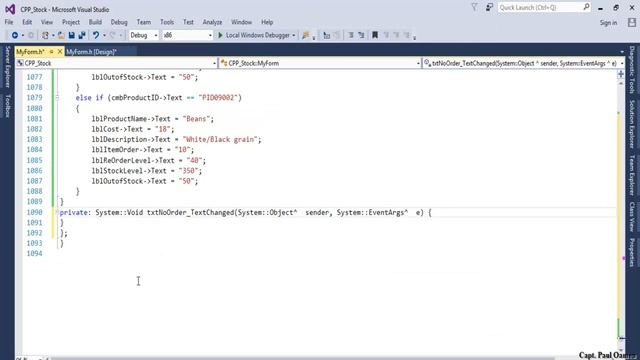640x360 pixels.
Task: Click the Navigate Backward arrow icon
Action: pyautogui.click(x=15, y=36)
